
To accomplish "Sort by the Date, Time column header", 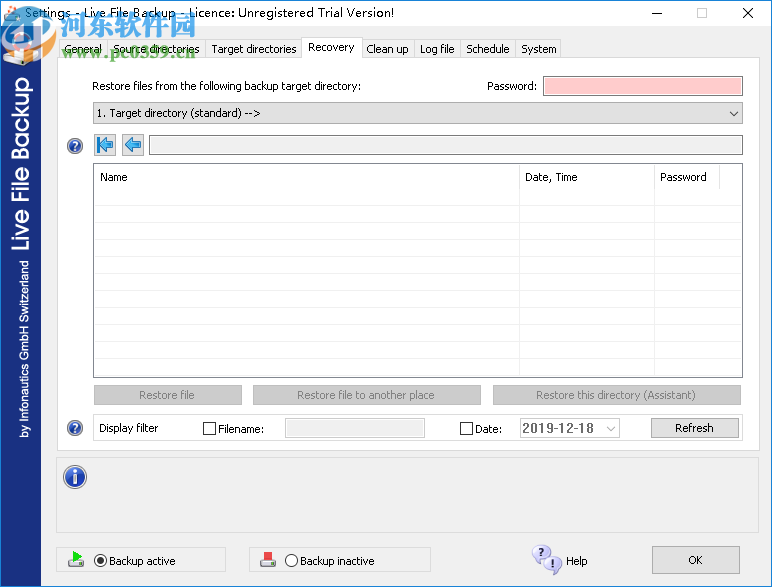I will point(587,177).
